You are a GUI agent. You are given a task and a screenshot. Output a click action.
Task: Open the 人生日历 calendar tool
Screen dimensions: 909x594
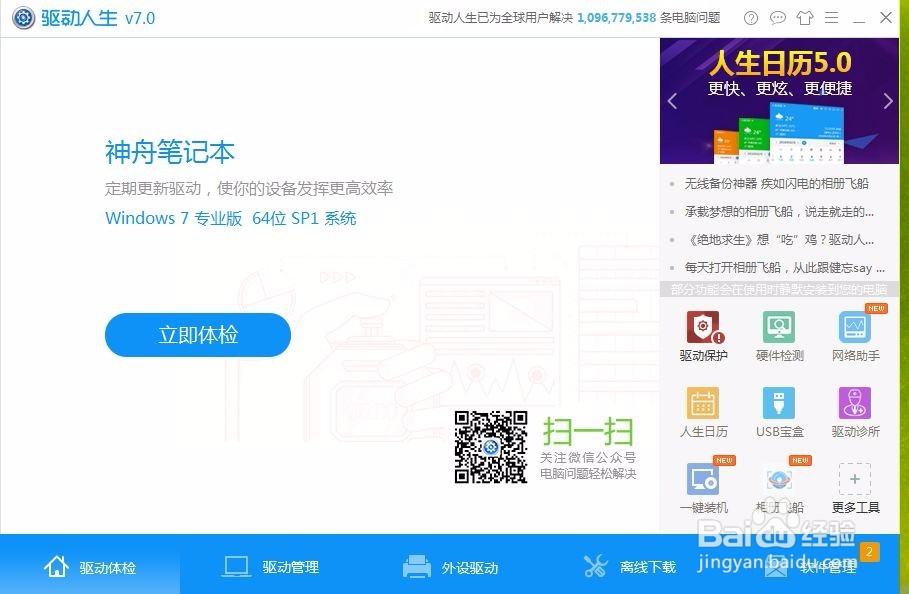pyautogui.click(x=703, y=412)
